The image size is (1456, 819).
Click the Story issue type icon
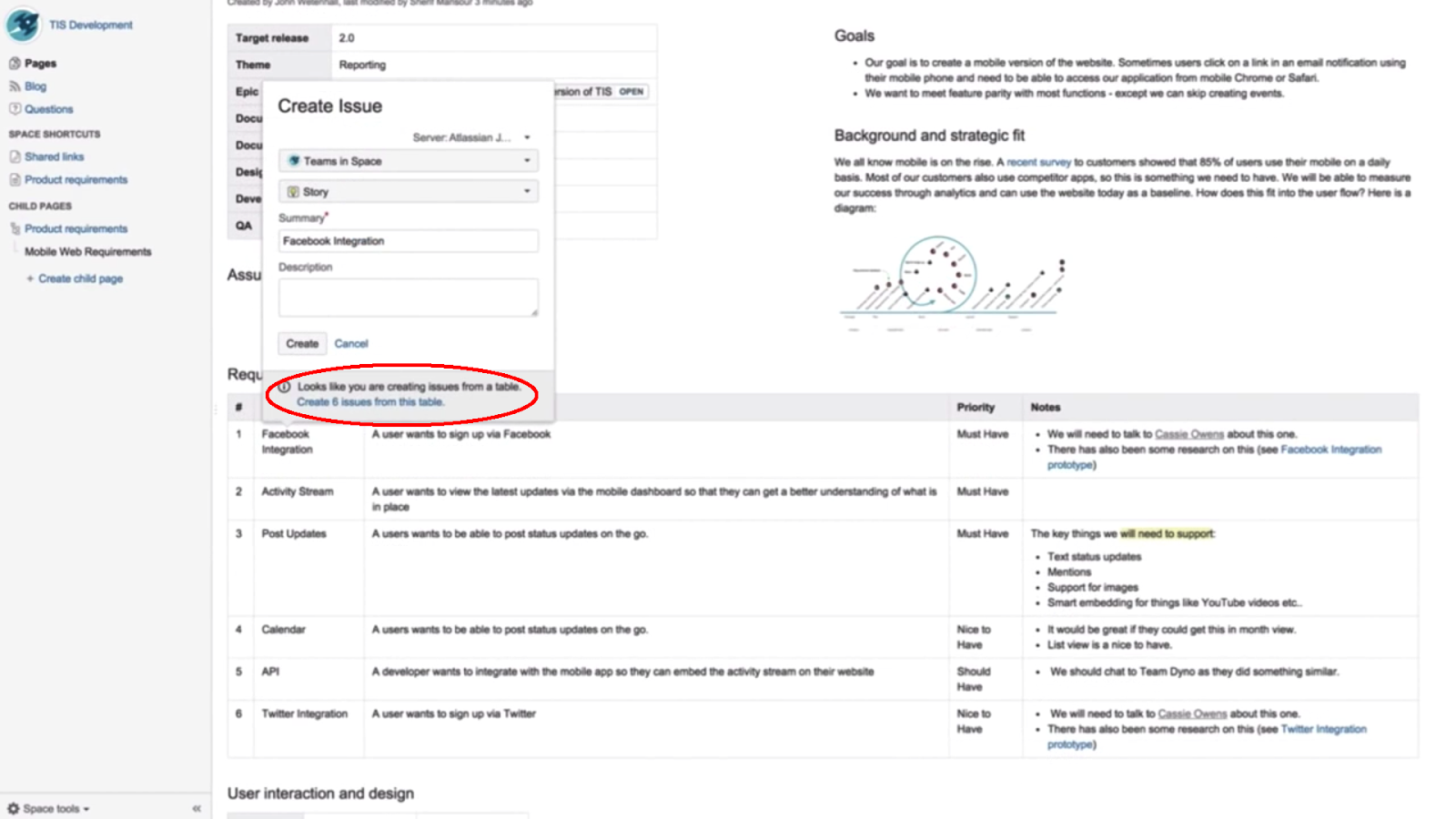pyautogui.click(x=293, y=192)
